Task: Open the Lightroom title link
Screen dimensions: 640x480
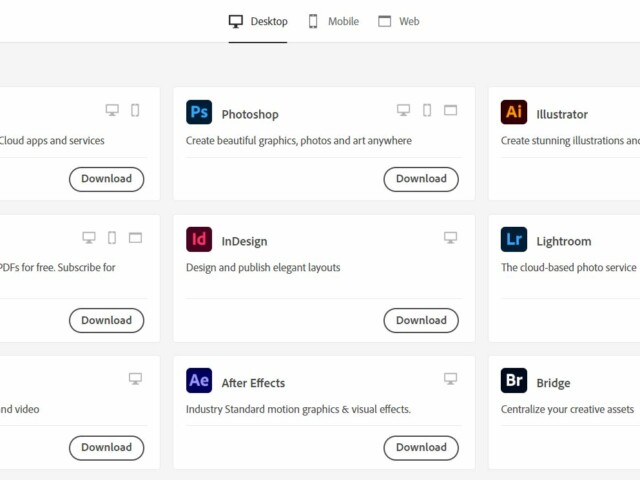Action: 563,241
